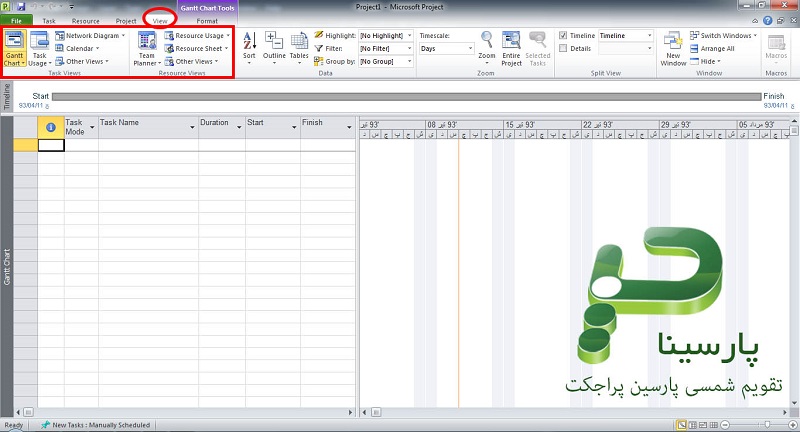Image resolution: width=800 pixels, height=432 pixels.
Task: Switch to the Task ribbon tab
Action: (x=49, y=21)
